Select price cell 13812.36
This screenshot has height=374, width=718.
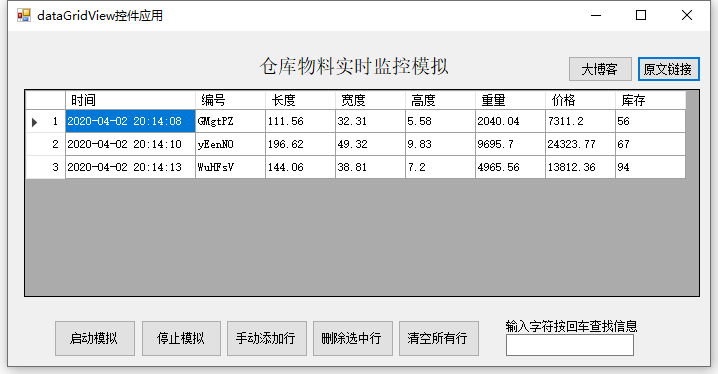pyautogui.click(x=581, y=167)
